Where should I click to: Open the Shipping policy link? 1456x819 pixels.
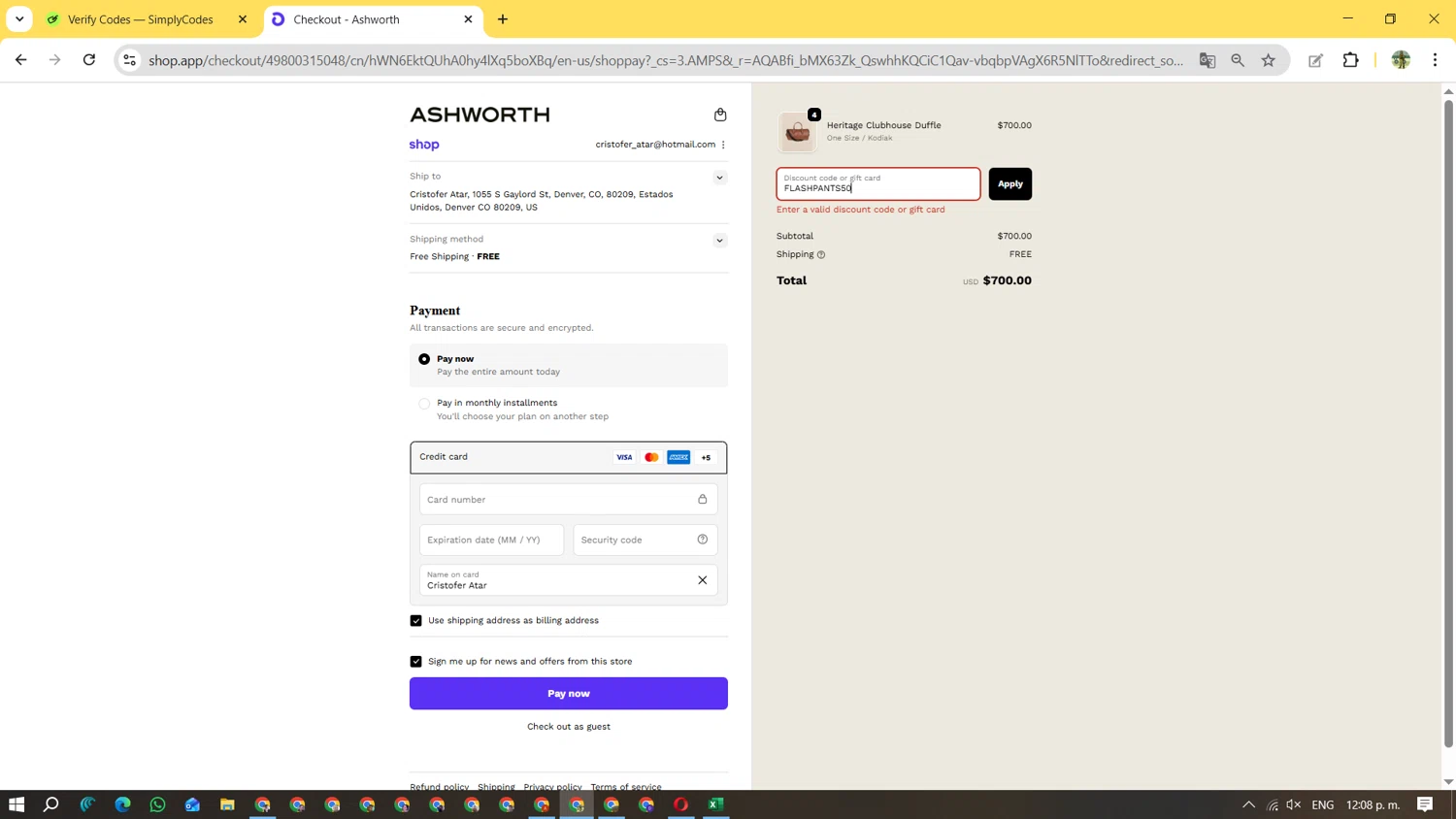496,787
